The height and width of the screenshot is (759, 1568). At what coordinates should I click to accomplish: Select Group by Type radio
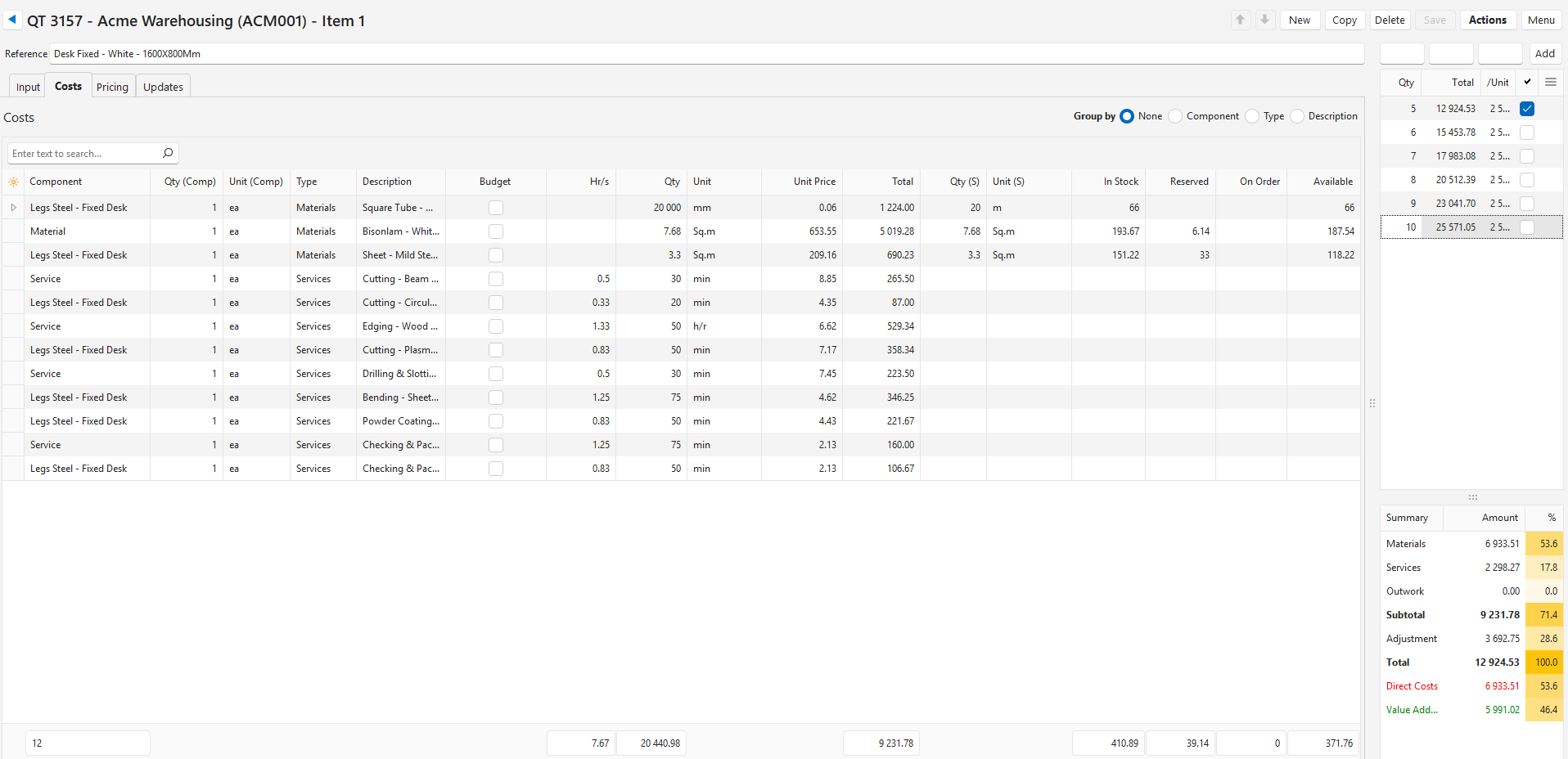click(x=1252, y=116)
